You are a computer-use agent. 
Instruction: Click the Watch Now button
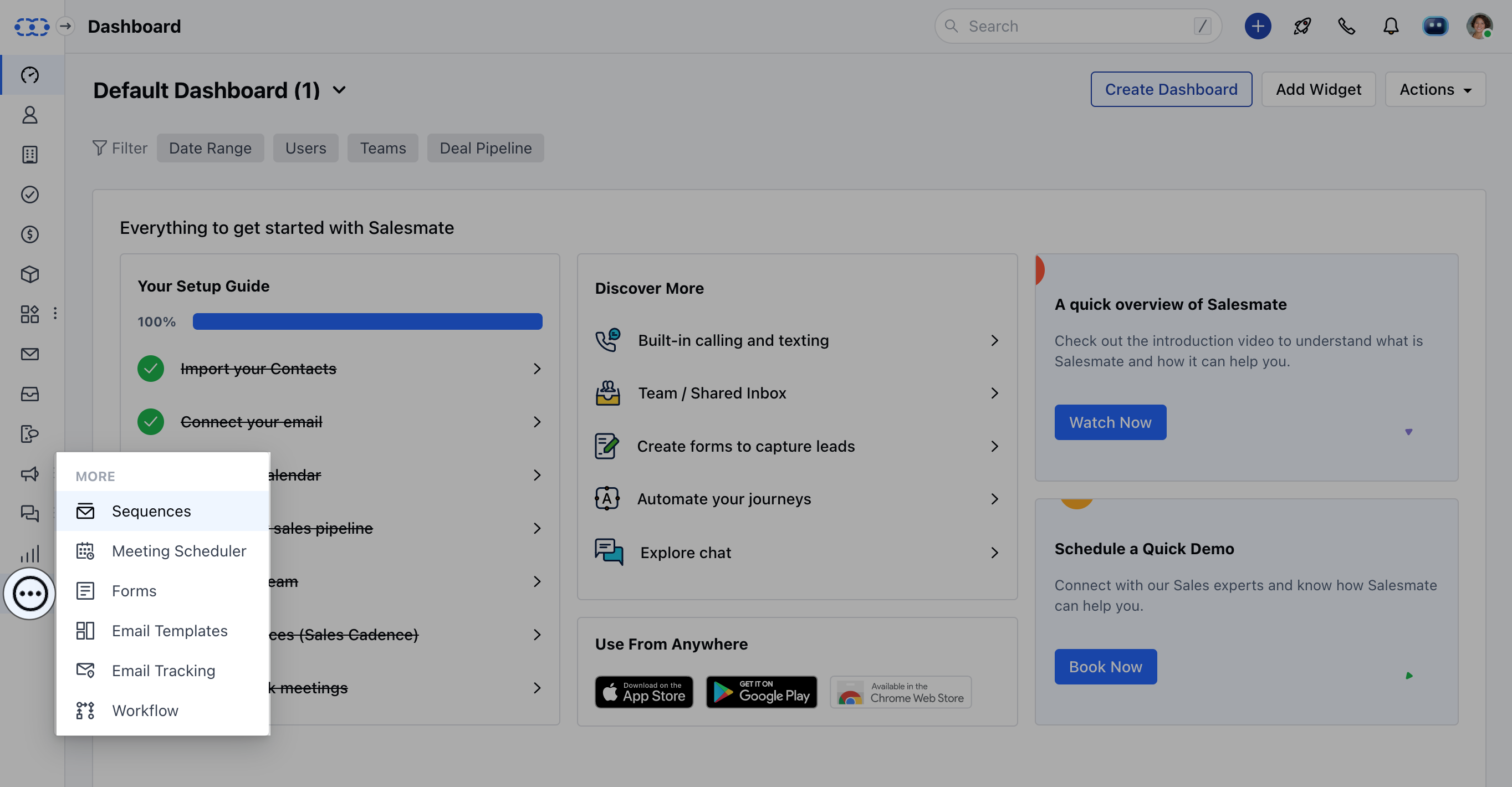1110,422
